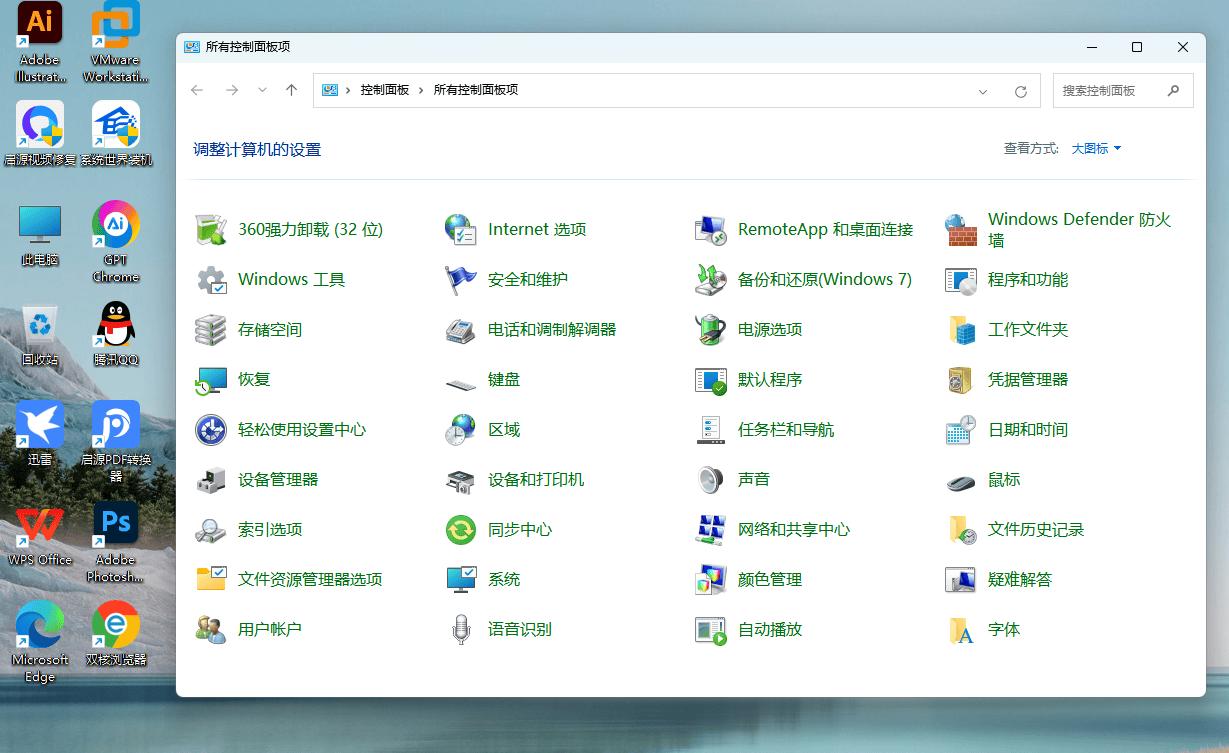Image resolution: width=1229 pixels, height=753 pixels.
Task: Expand the recent locations chevron next to forward arrow
Action: click(x=262, y=90)
